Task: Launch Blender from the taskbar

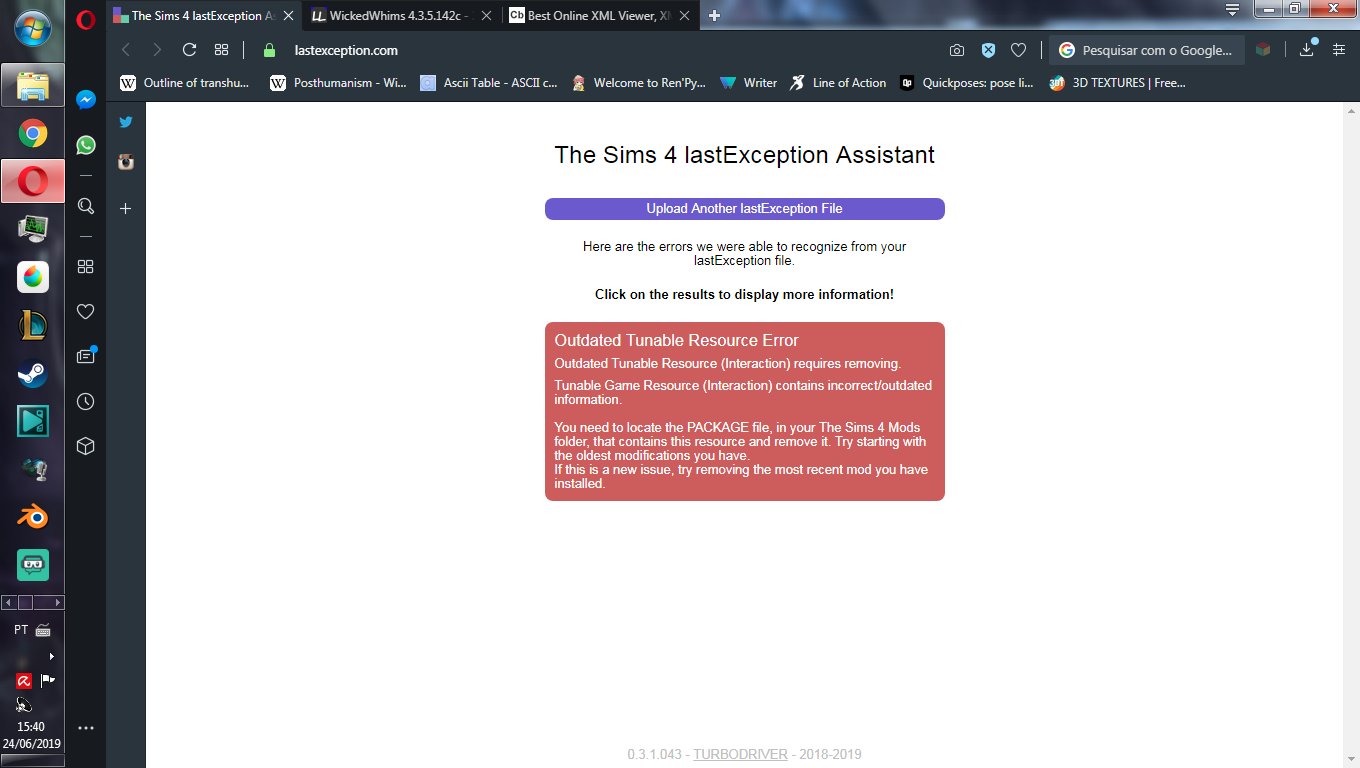Action: coord(33,517)
